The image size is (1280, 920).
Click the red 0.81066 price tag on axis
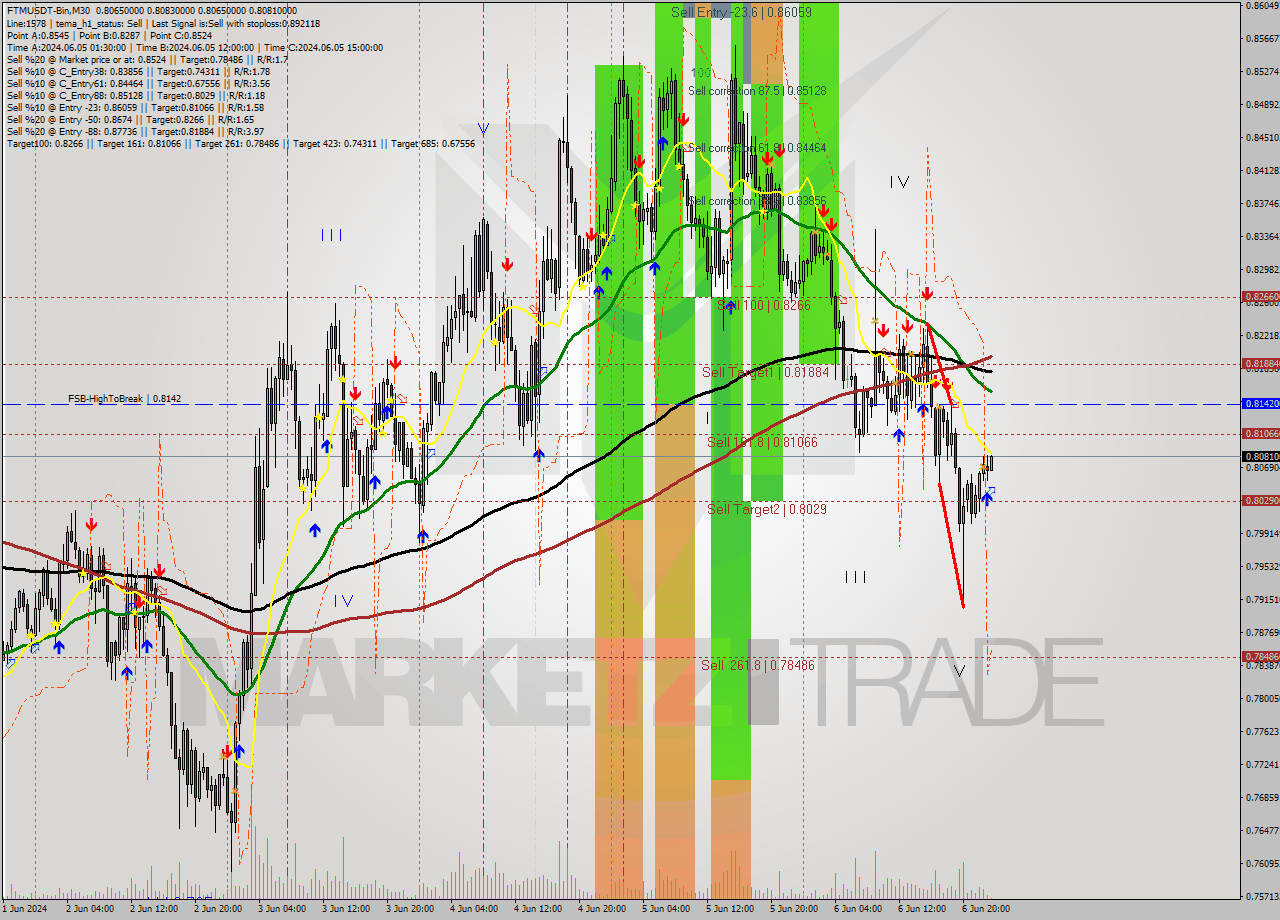[x=1260, y=434]
